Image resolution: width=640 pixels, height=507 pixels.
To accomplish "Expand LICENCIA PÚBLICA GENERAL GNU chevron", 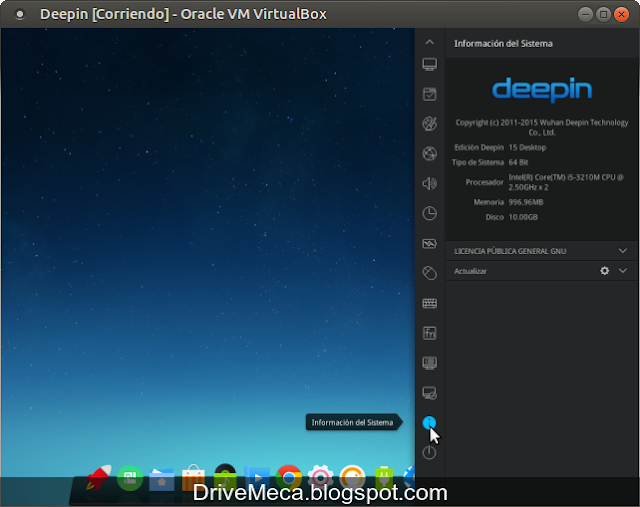I will pyautogui.click(x=622, y=251).
